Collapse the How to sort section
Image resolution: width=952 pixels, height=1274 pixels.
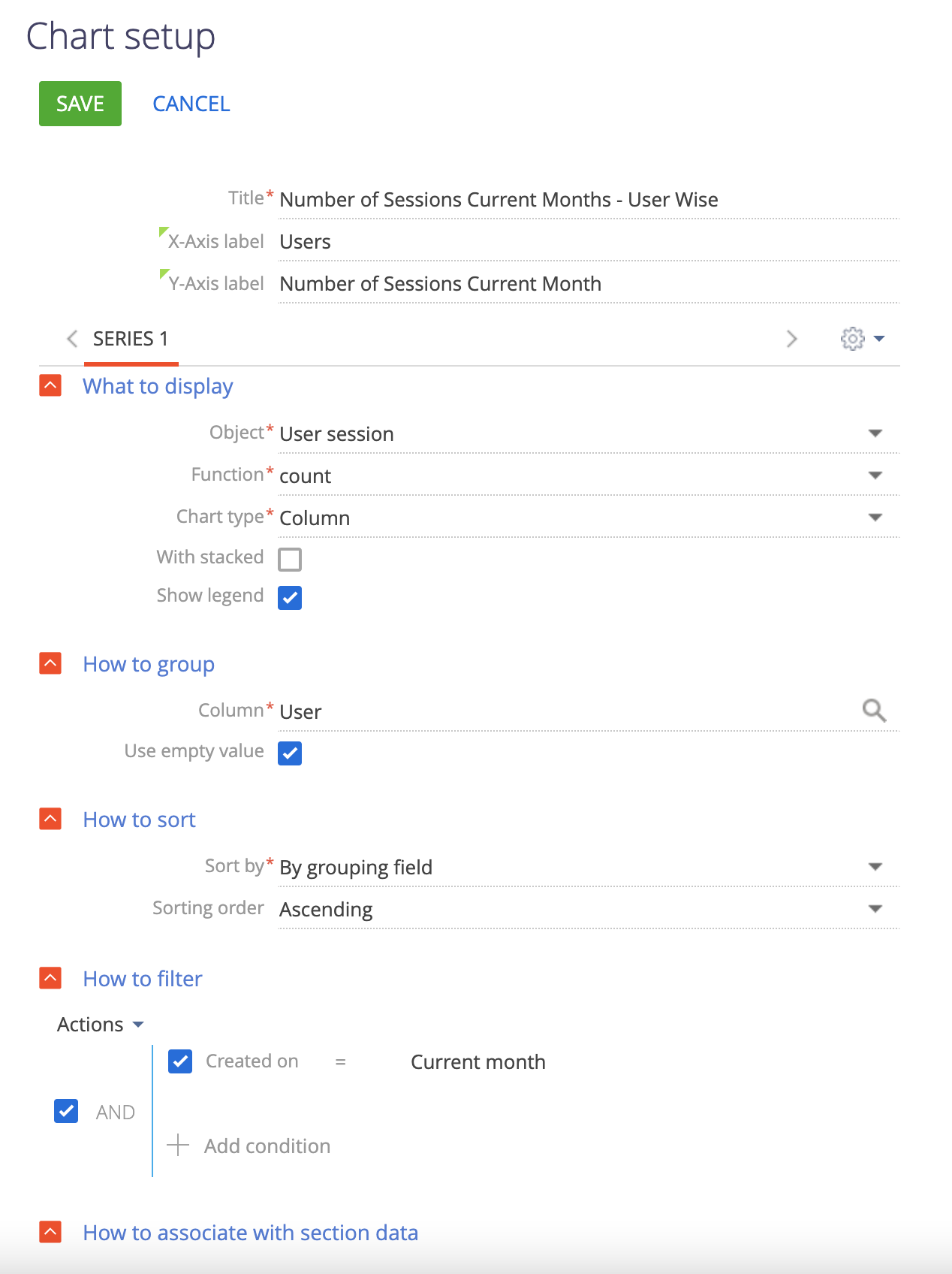[50, 819]
